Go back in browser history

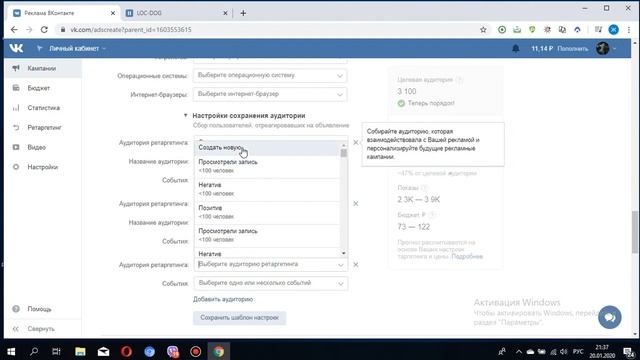(14, 29)
